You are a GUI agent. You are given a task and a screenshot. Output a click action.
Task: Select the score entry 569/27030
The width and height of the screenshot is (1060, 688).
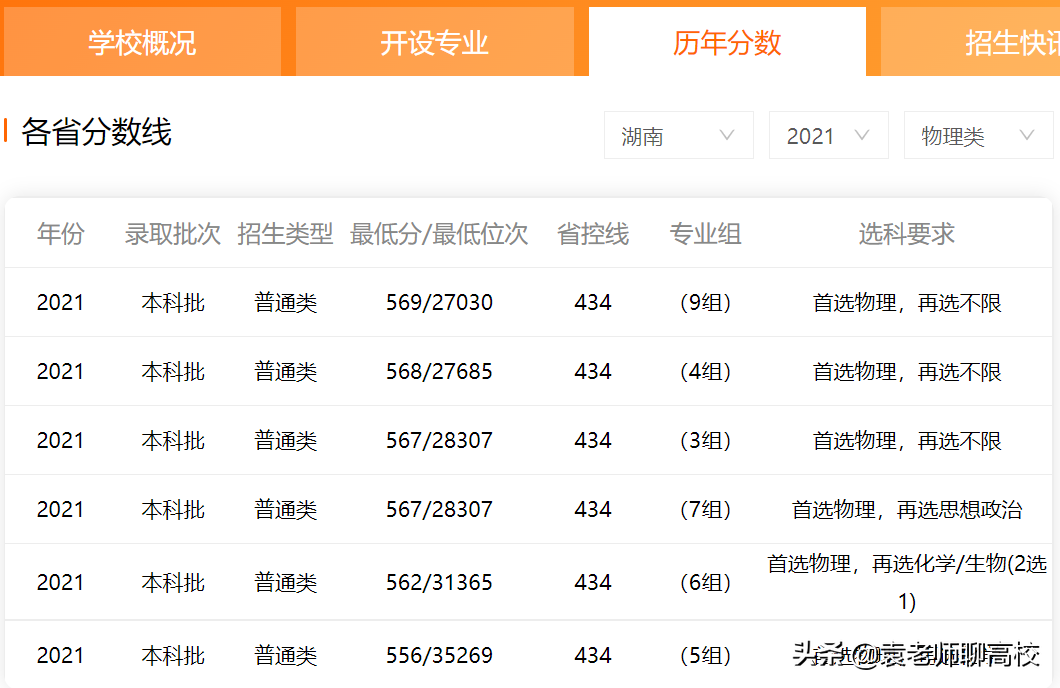(438, 302)
